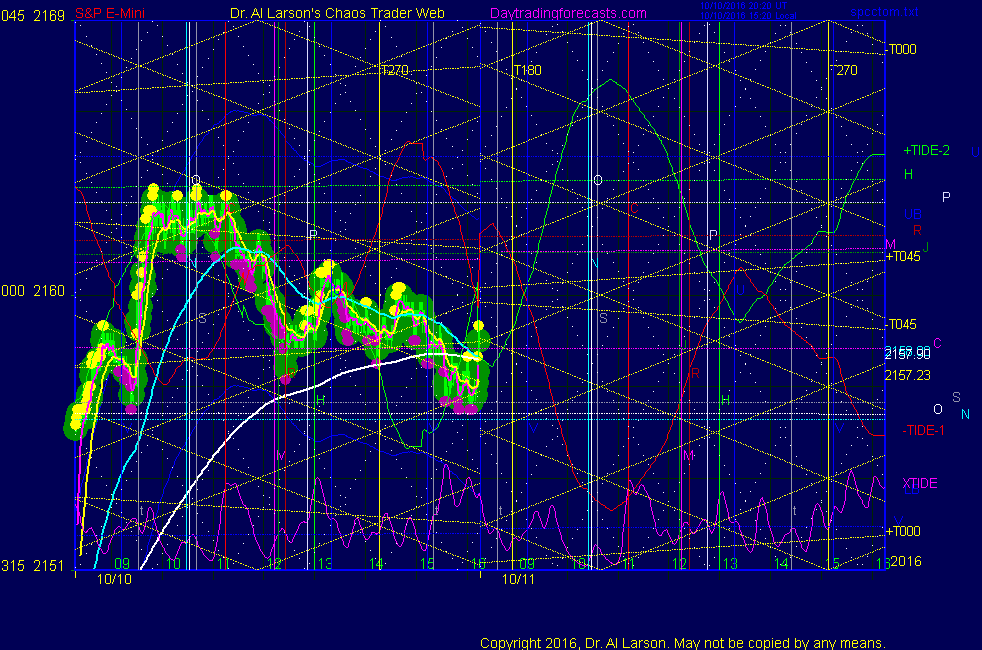Click the "045 2169" price axis label
Image resolution: width=982 pixels, height=650 pixels.
33,16
